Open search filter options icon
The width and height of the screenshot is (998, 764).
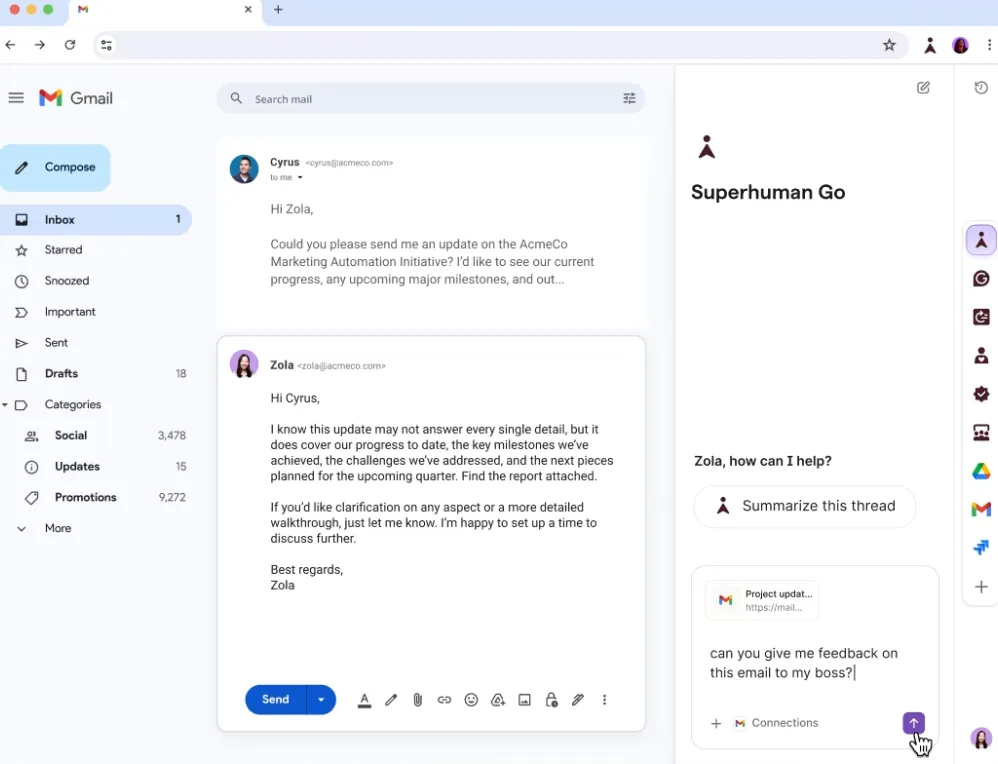click(x=629, y=98)
